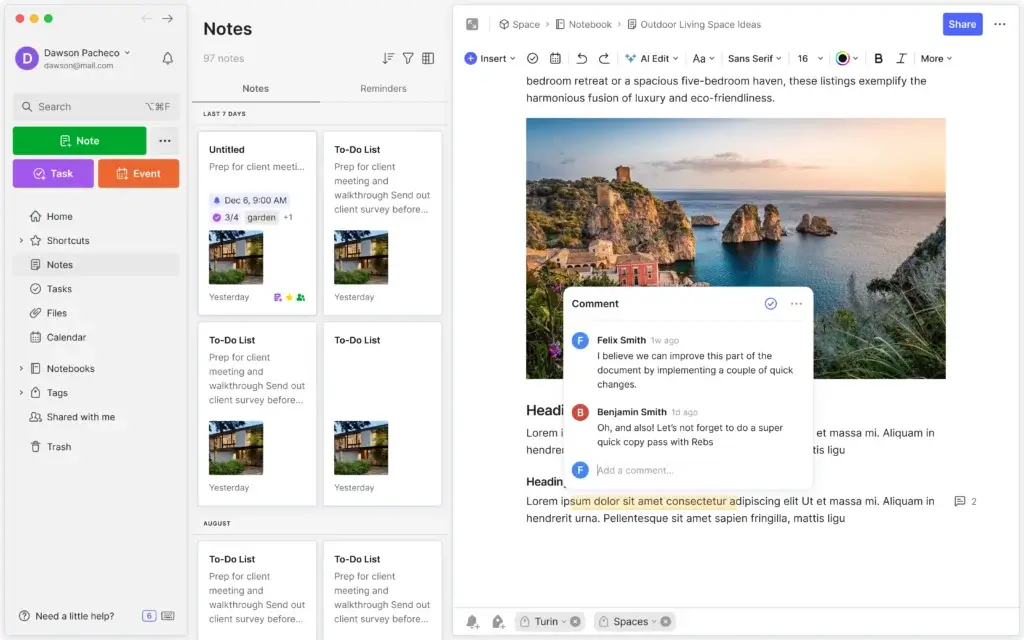Switch the notes list view layout

point(428,58)
